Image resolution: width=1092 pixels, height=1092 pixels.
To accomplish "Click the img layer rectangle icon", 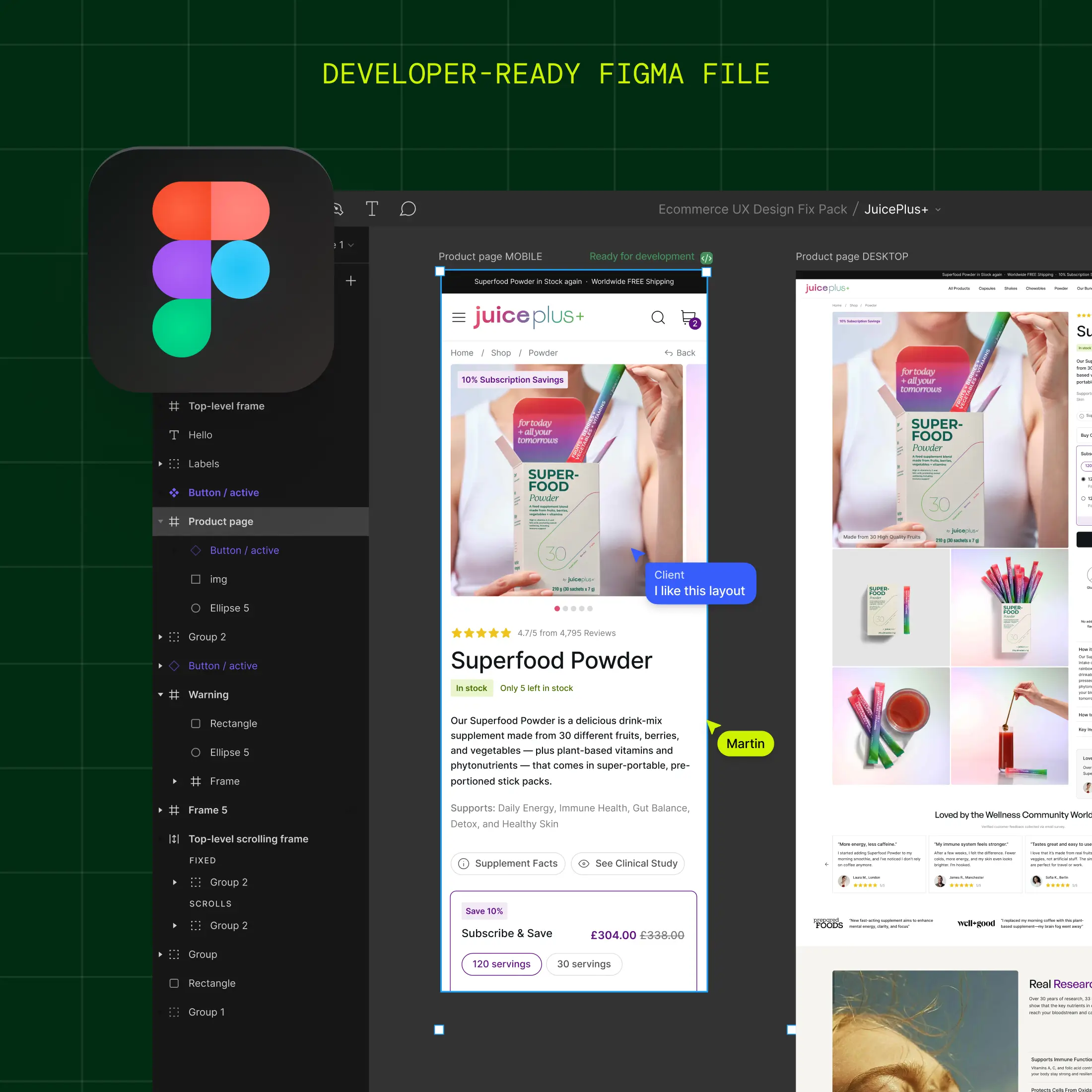I will tap(196, 579).
